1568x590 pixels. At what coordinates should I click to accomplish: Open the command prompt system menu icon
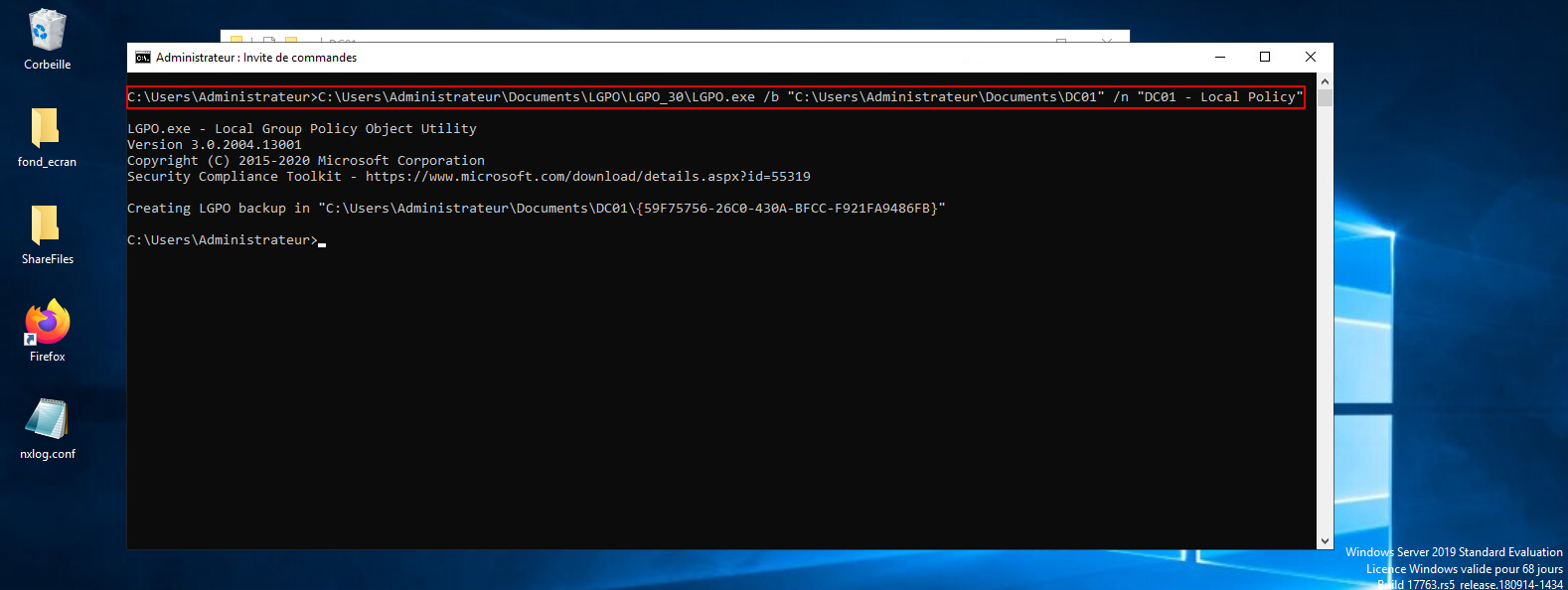click(x=143, y=58)
